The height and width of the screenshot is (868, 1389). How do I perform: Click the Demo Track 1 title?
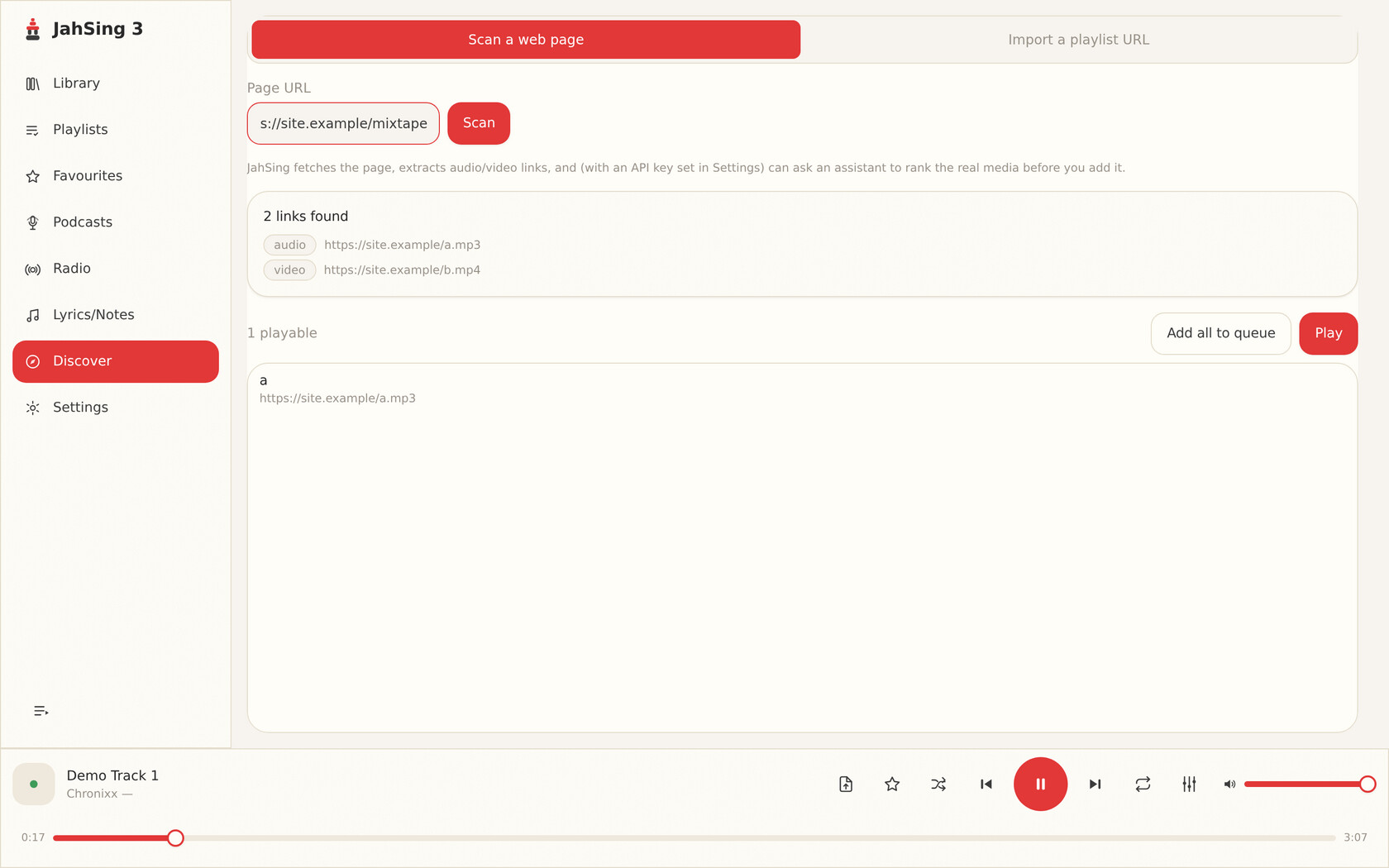(x=112, y=775)
